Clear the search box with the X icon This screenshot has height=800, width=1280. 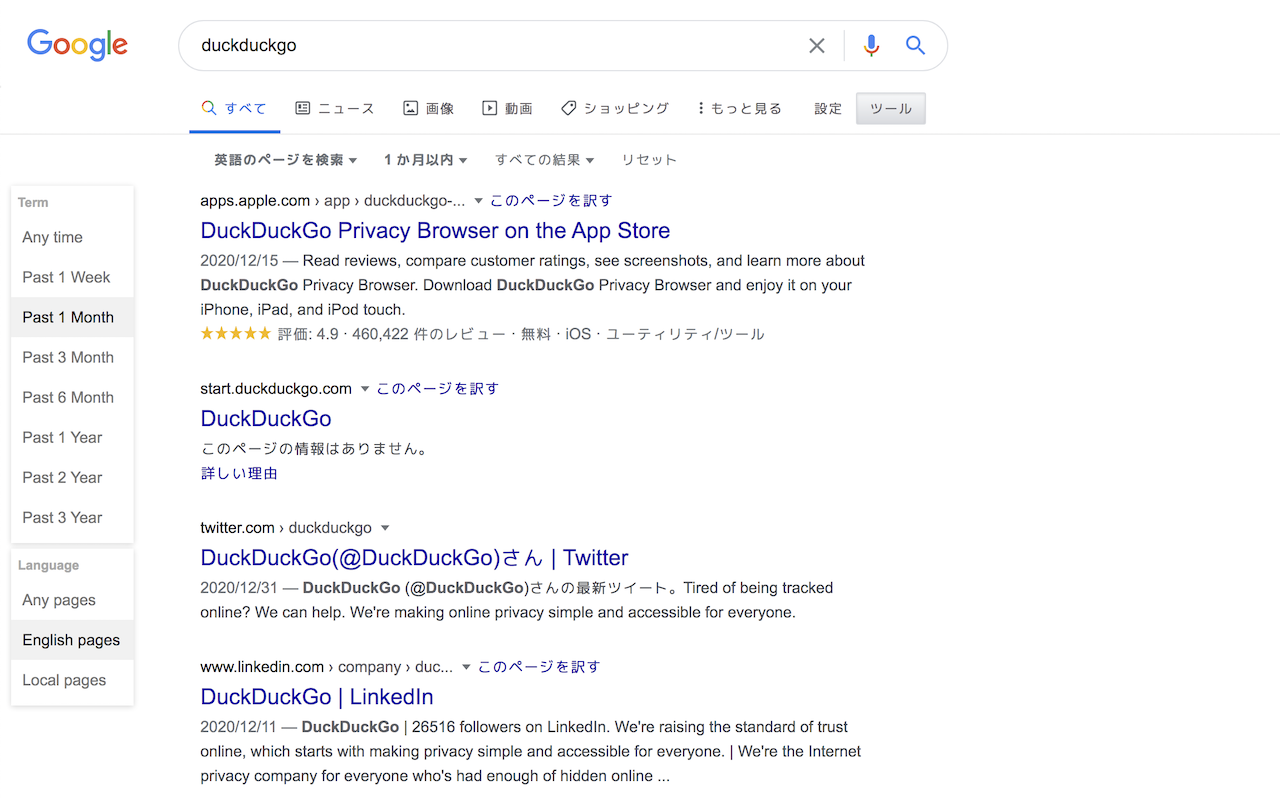pos(817,45)
